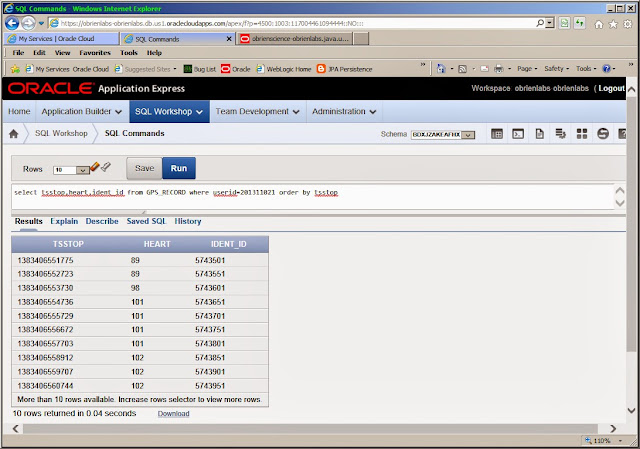Open the zoom level 110% control
Image resolution: width=640 pixels, height=449 pixels.
point(603,440)
